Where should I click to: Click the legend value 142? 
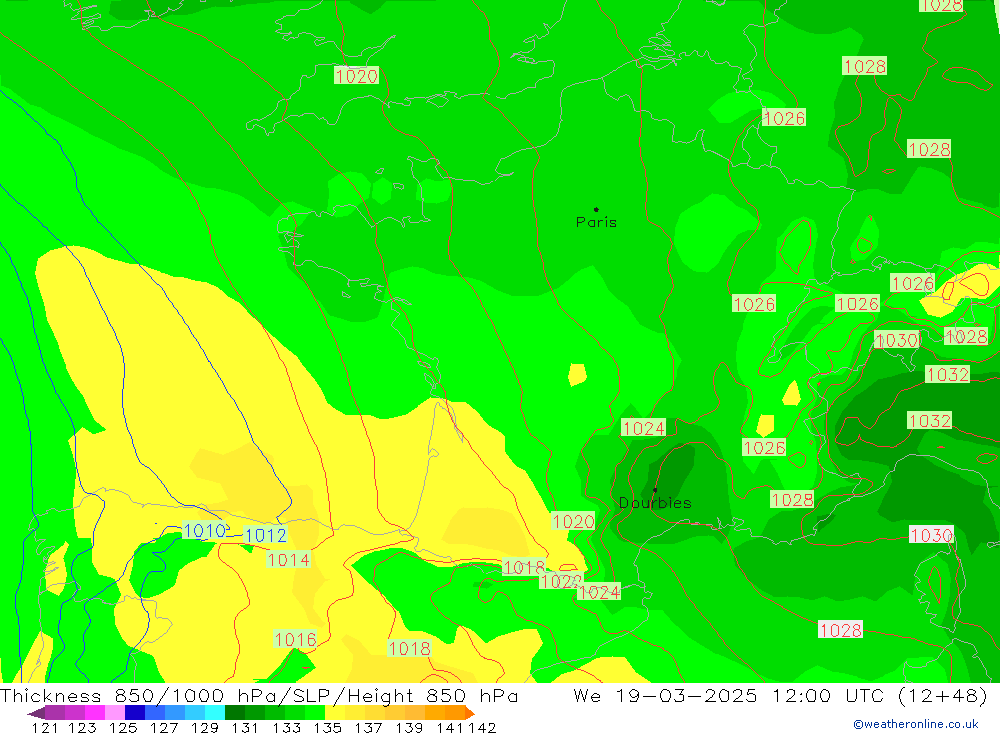[482, 727]
